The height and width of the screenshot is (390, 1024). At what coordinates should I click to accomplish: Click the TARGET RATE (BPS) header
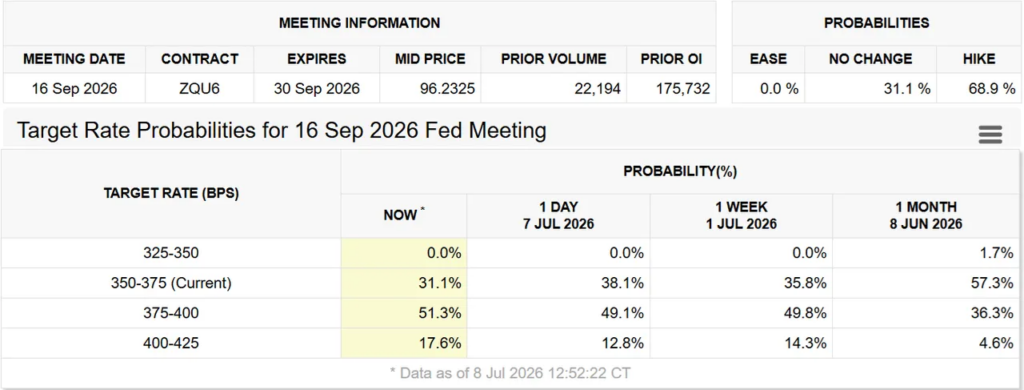(x=171, y=193)
